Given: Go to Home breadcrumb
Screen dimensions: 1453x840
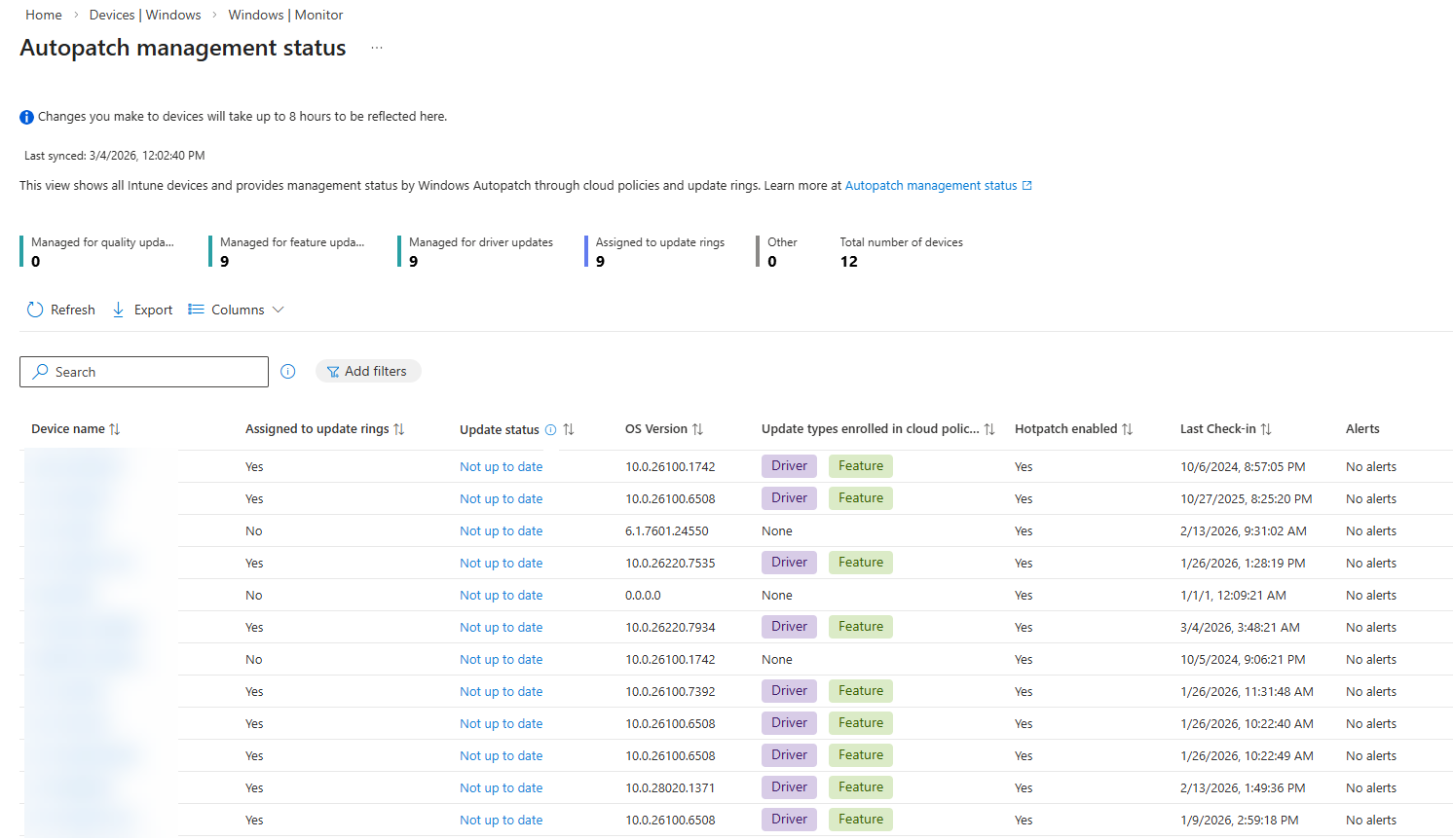Looking at the screenshot, I should [43, 15].
